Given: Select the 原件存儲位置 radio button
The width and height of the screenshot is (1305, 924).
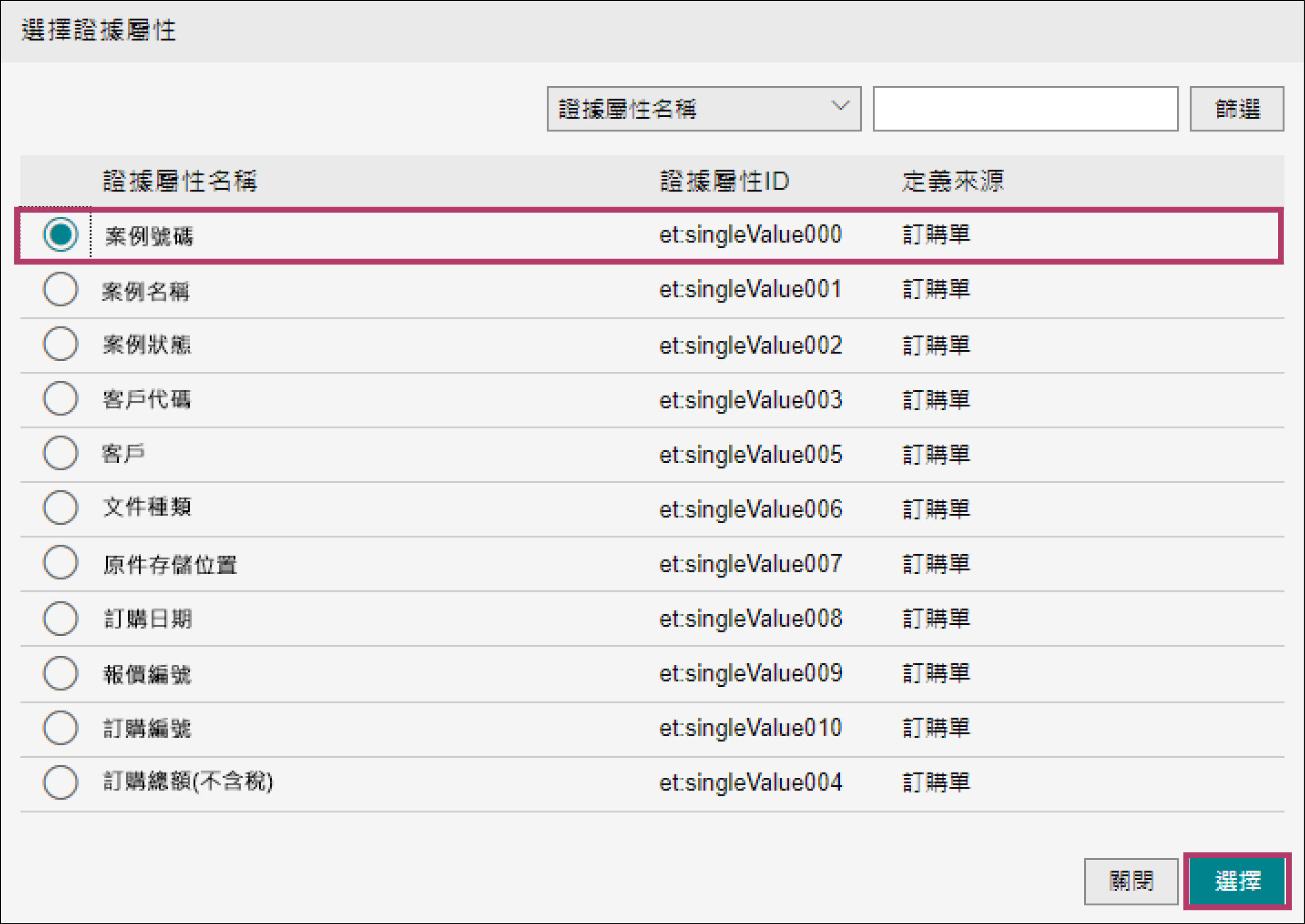Looking at the screenshot, I should 61,563.
